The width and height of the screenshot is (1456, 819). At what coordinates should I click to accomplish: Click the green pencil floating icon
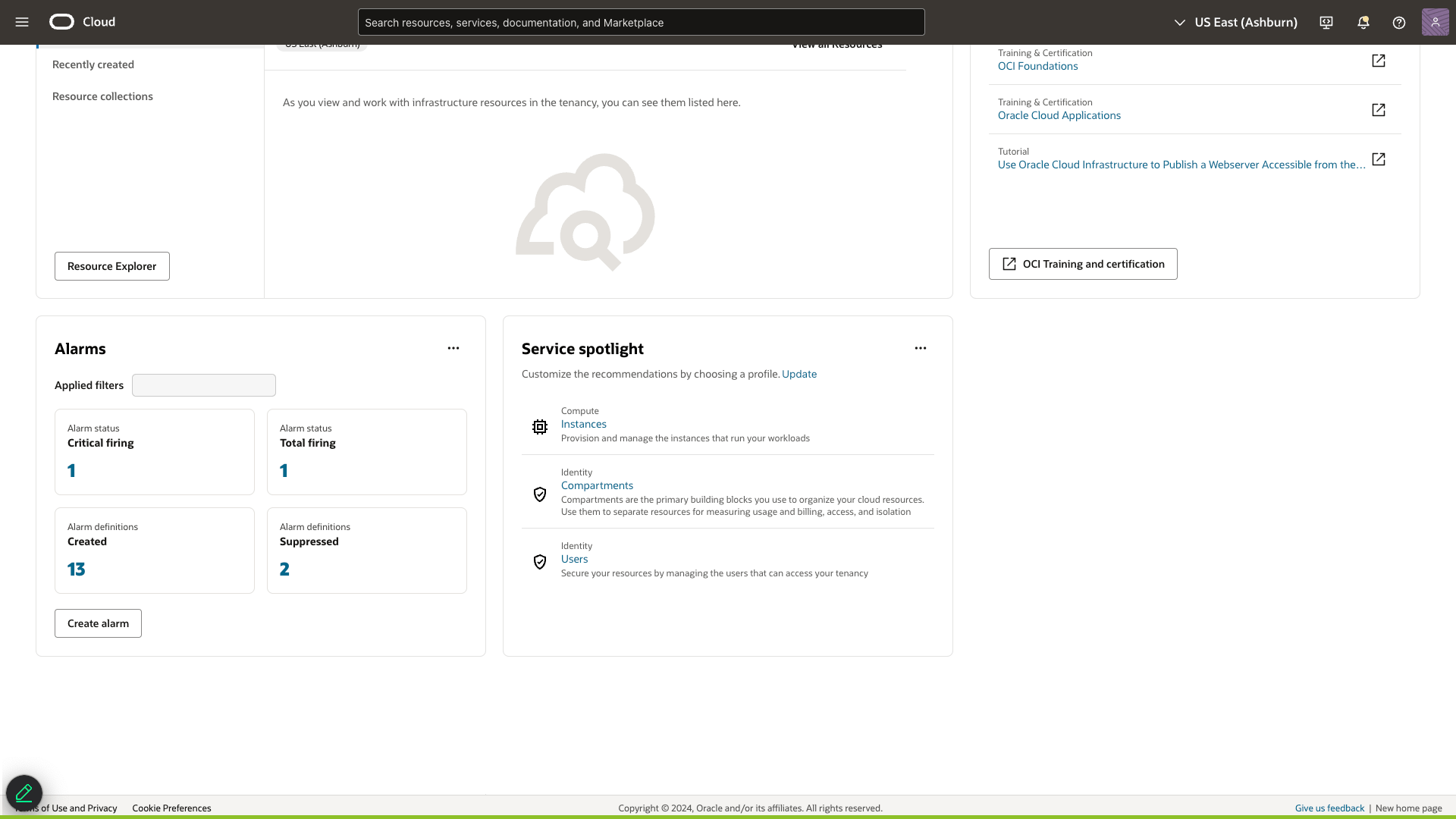(x=24, y=793)
